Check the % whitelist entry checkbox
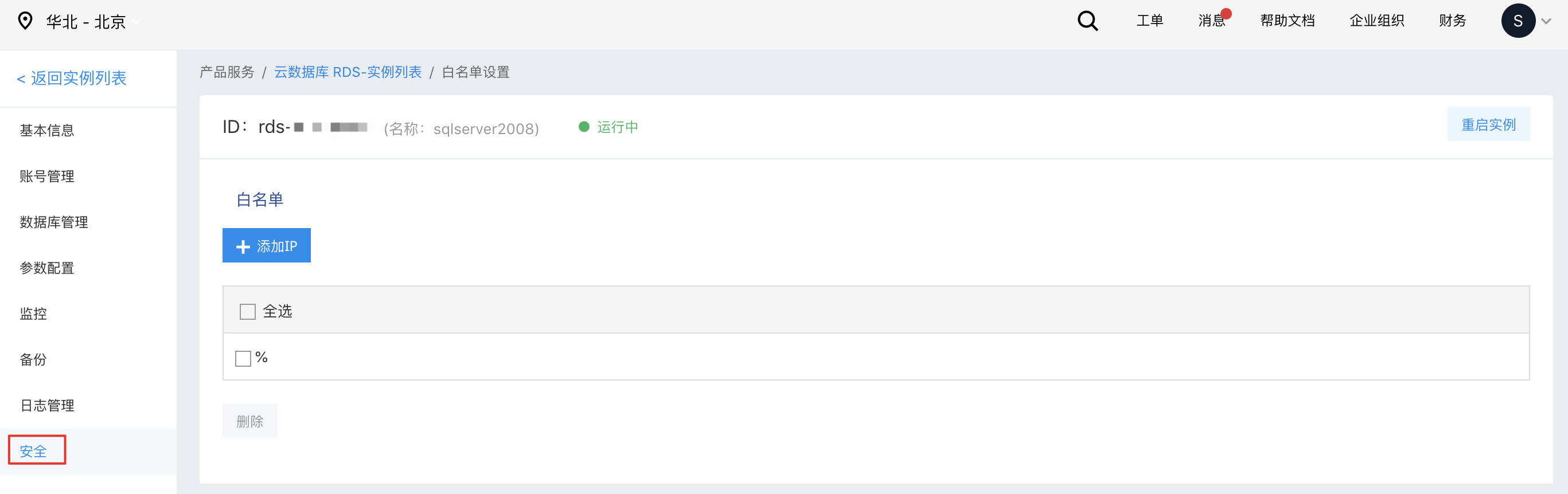The width and height of the screenshot is (1568, 494). point(243,358)
